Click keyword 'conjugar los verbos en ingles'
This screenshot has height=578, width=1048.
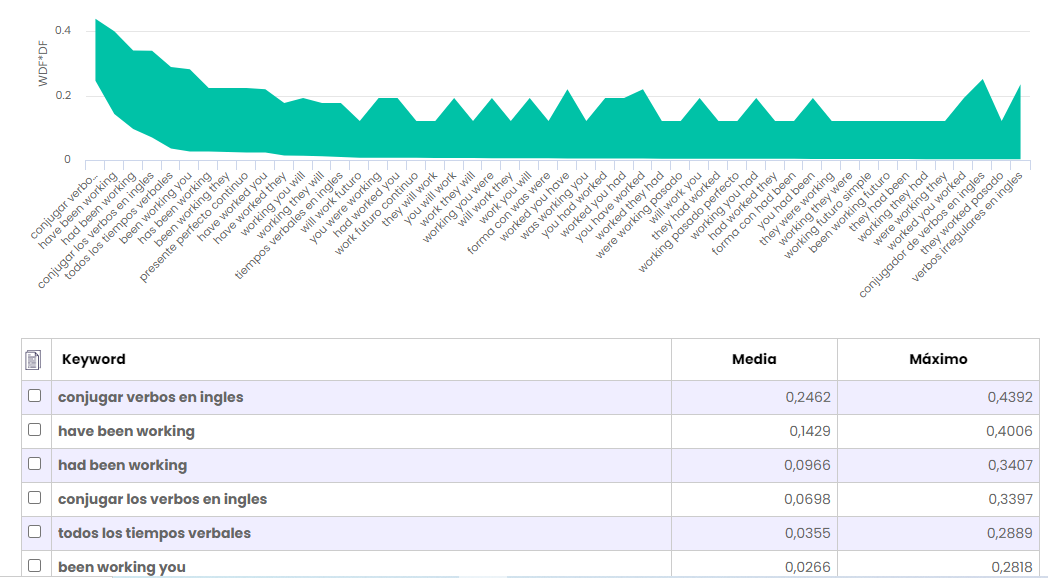162,499
